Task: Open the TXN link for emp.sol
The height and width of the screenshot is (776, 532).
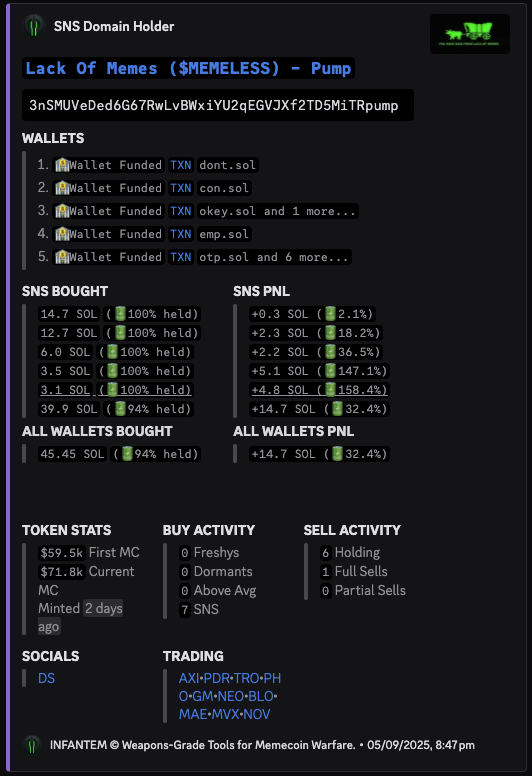Action: [181, 234]
